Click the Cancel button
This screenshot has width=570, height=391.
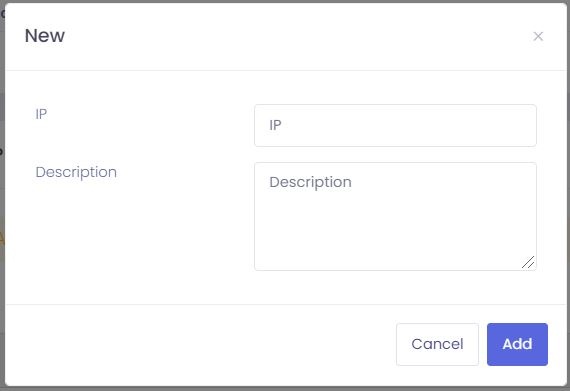(x=437, y=344)
